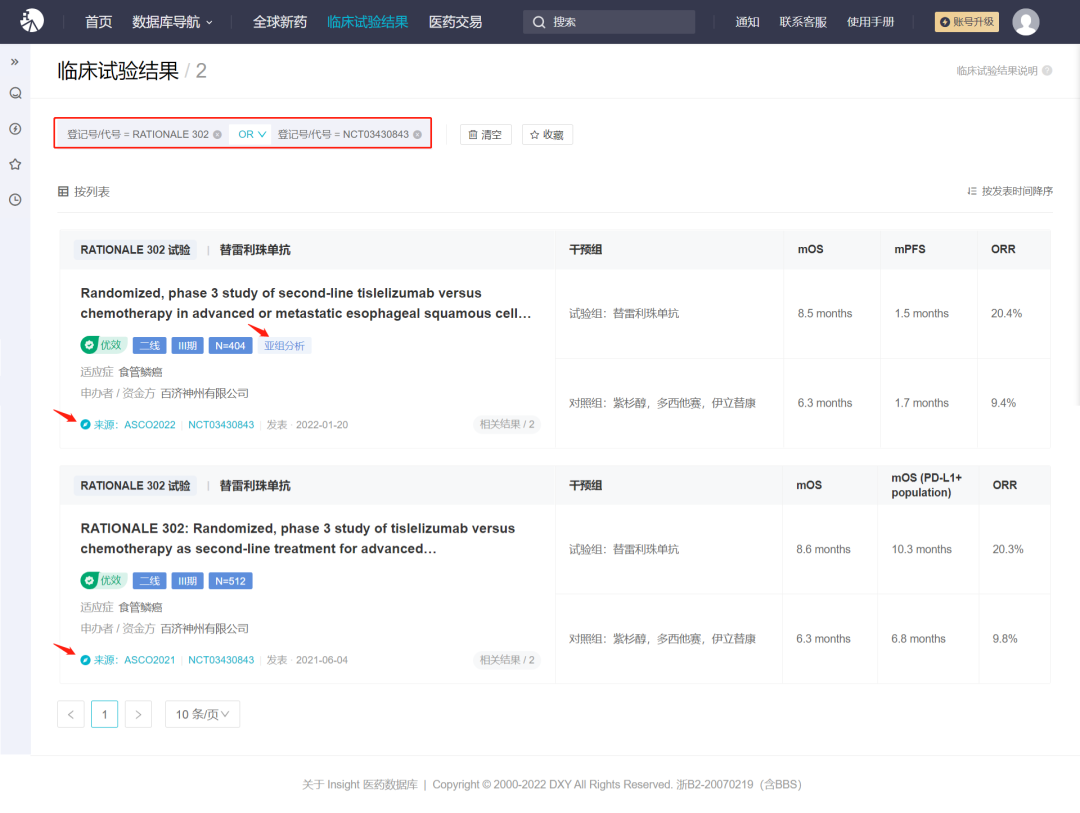Click the 搜索 search input
1080x813 pixels.
[x=609, y=22]
